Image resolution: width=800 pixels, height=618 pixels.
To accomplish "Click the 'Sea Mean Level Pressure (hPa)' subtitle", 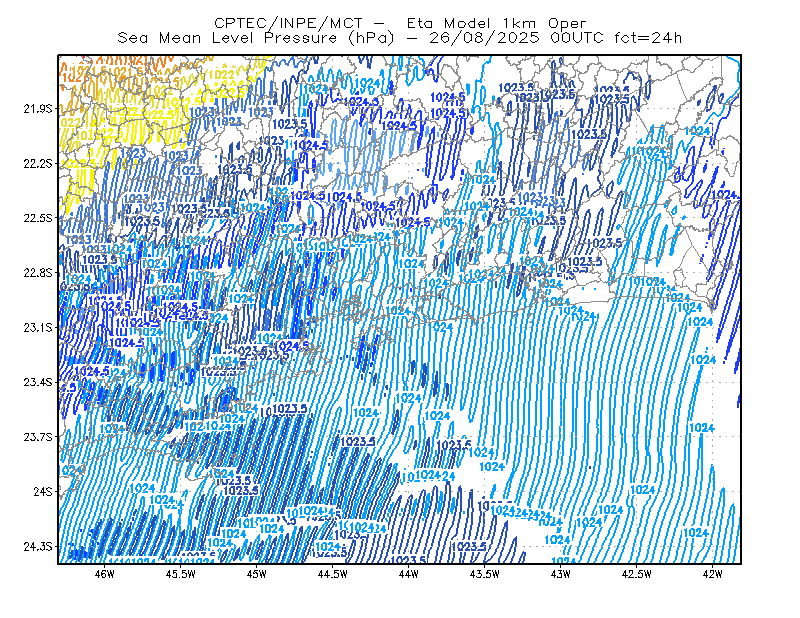I will coord(256,38).
